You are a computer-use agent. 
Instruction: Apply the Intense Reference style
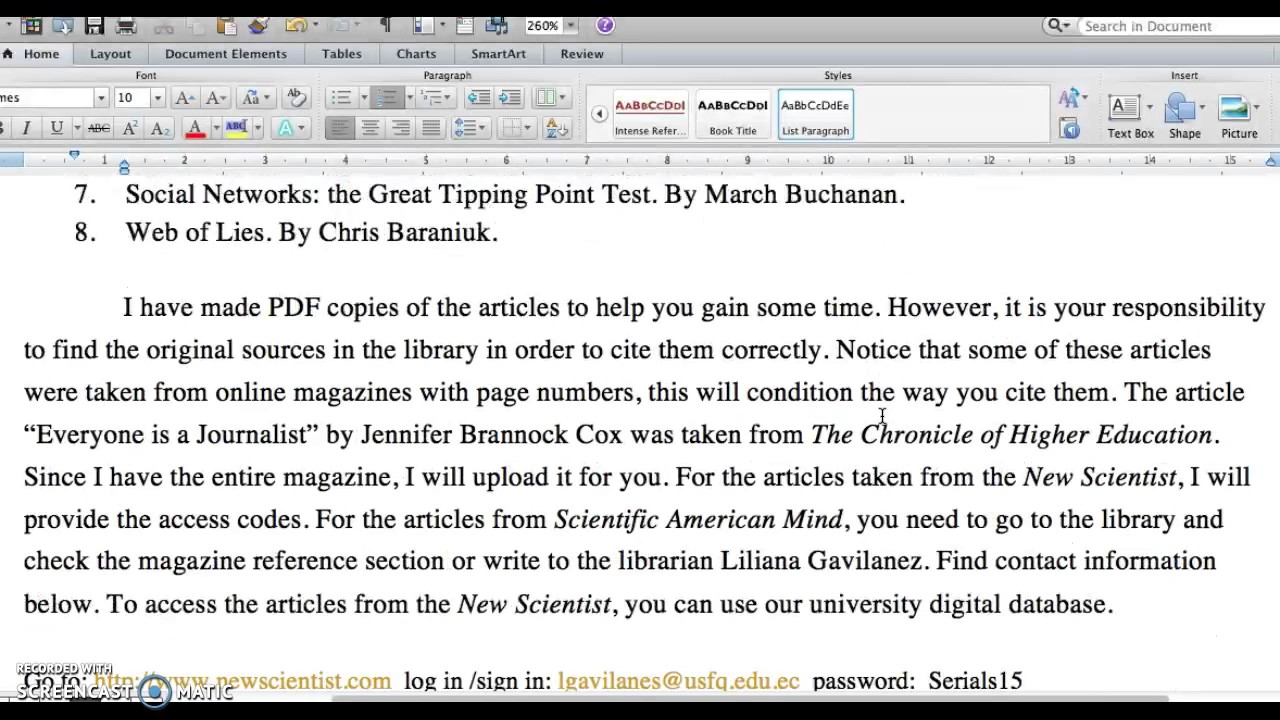[650, 115]
